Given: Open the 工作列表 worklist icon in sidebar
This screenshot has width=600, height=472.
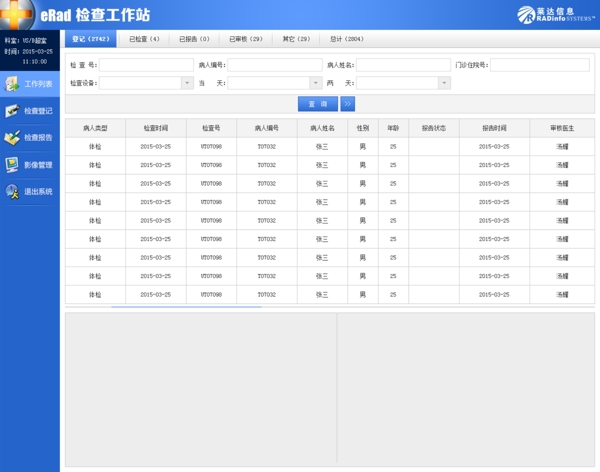Looking at the screenshot, I should [x=12, y=84].
